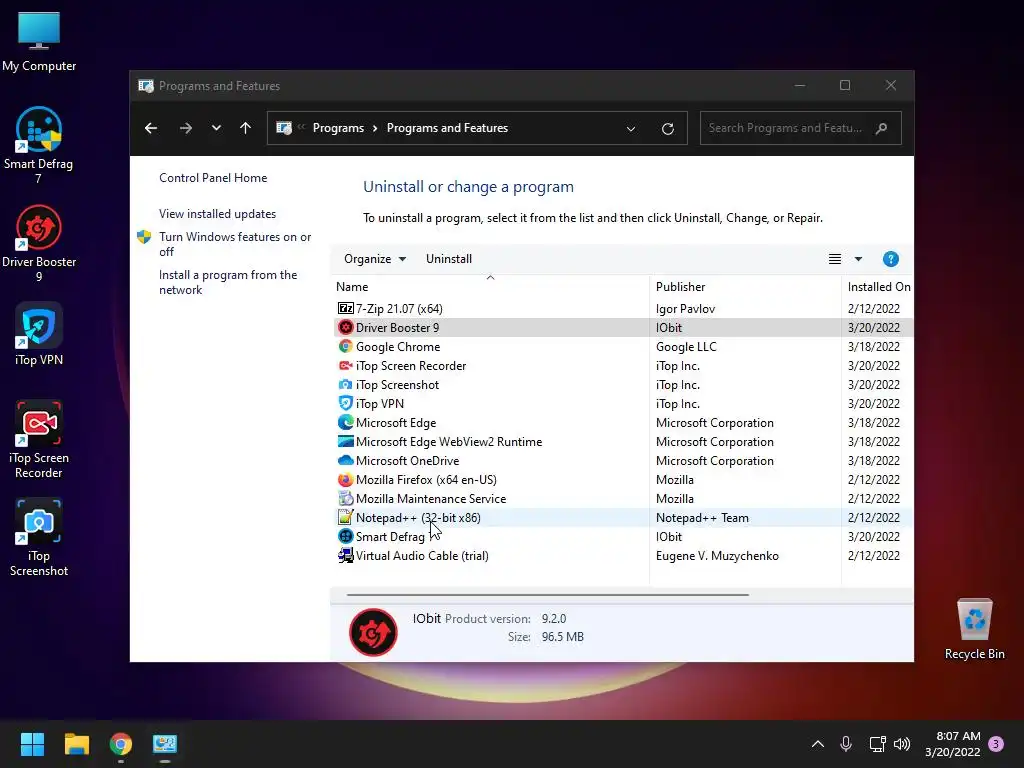Open Smart Defrag 7 desktop shortcut
Image resolution: width=1024 pixels, height=768 pixels.
pos(39,145)
